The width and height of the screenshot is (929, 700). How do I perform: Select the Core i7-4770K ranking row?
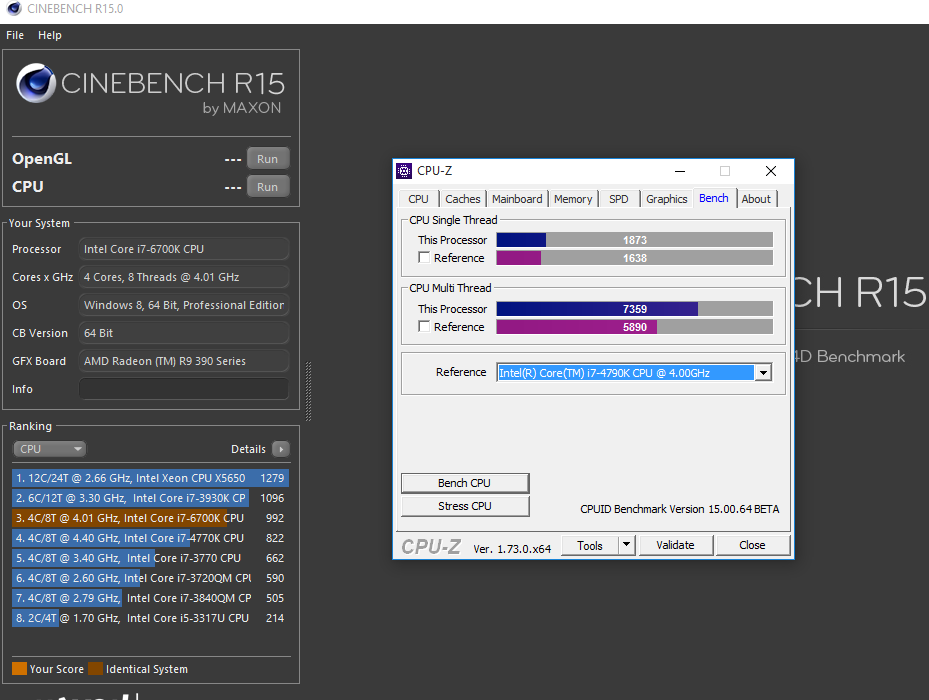point(150,538)
